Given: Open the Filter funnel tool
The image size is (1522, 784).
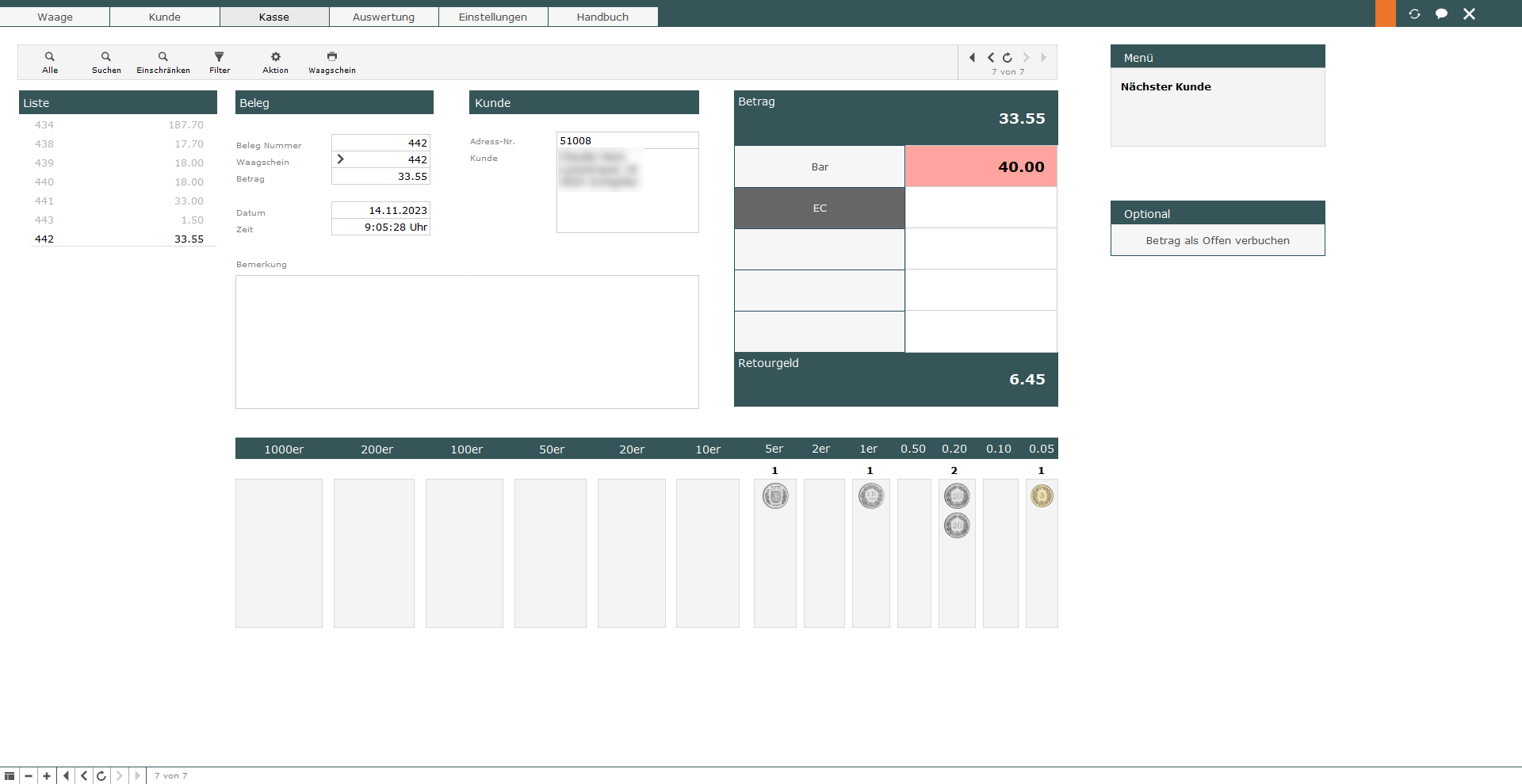Looking at the screenshot, I should pyautogui.click(x=220, y=58).
